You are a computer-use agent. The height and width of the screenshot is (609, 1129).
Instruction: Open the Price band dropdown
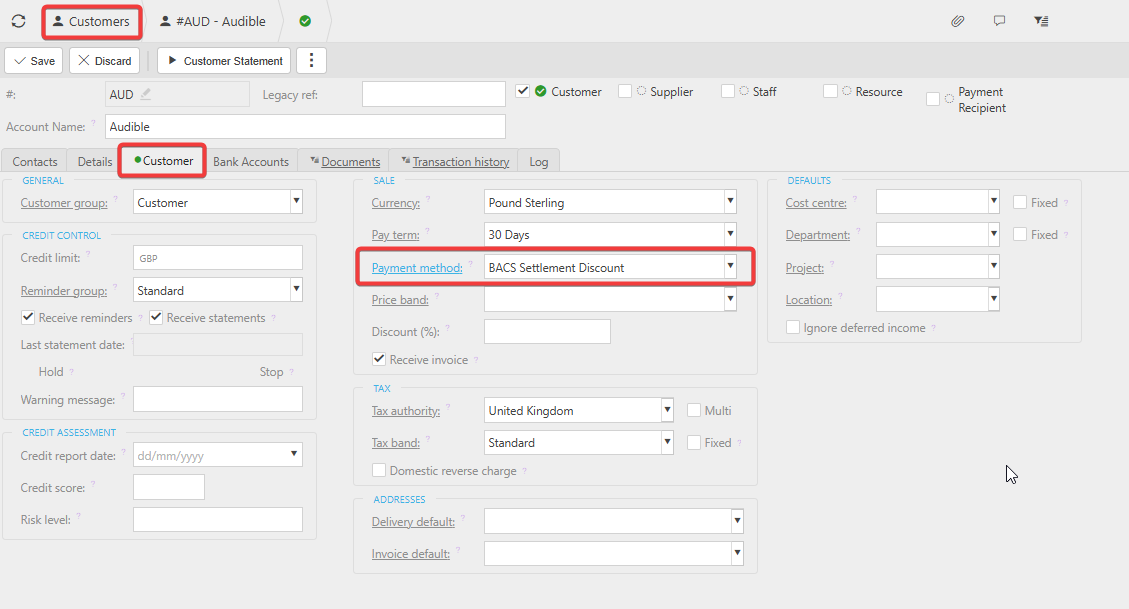point(730,299)
